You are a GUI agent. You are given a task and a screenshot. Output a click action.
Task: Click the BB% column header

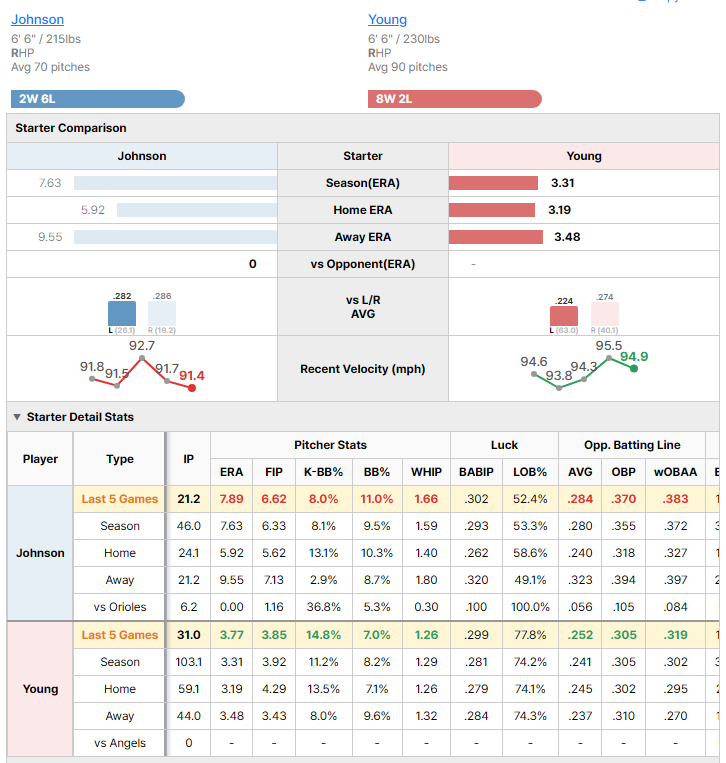377,472
